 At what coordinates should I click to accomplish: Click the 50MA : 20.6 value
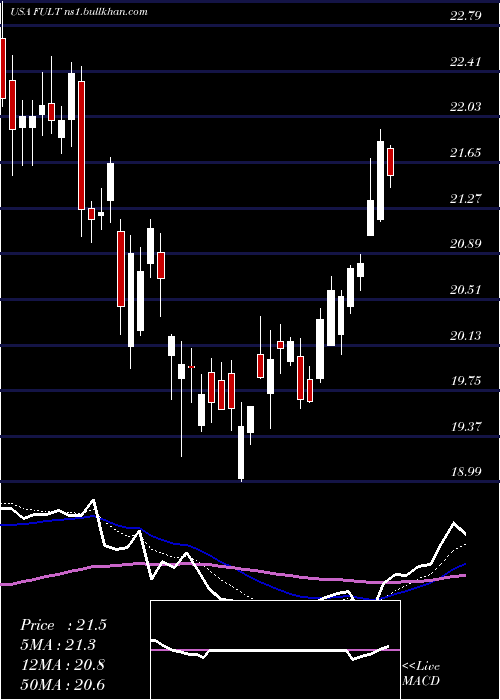[62, 684]
